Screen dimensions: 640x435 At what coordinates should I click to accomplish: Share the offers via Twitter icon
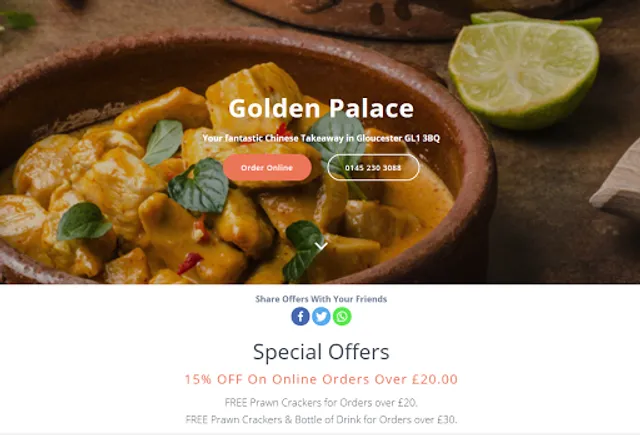(x=321, y=316)
